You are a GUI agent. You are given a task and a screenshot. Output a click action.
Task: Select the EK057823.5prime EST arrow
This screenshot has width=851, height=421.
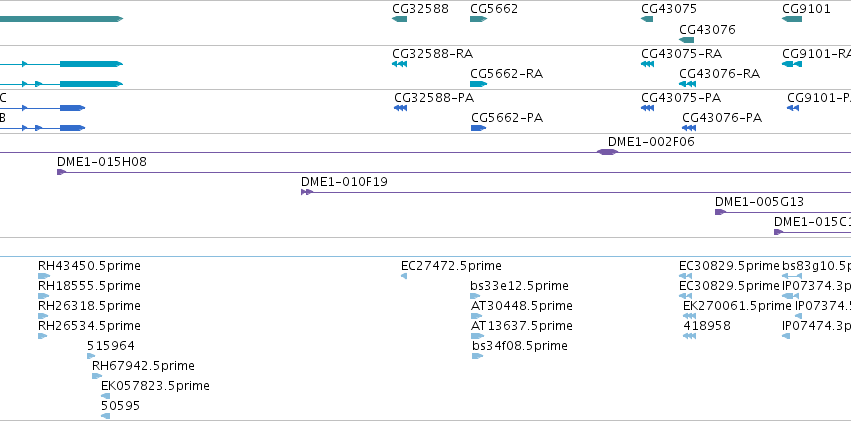[106, 396]
